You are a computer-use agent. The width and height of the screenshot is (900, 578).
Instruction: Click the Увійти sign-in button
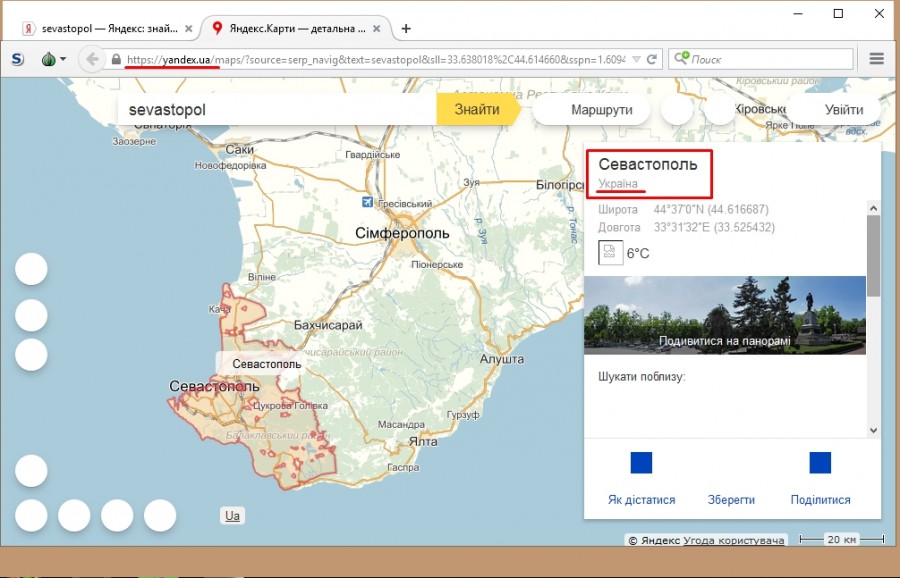835,109
